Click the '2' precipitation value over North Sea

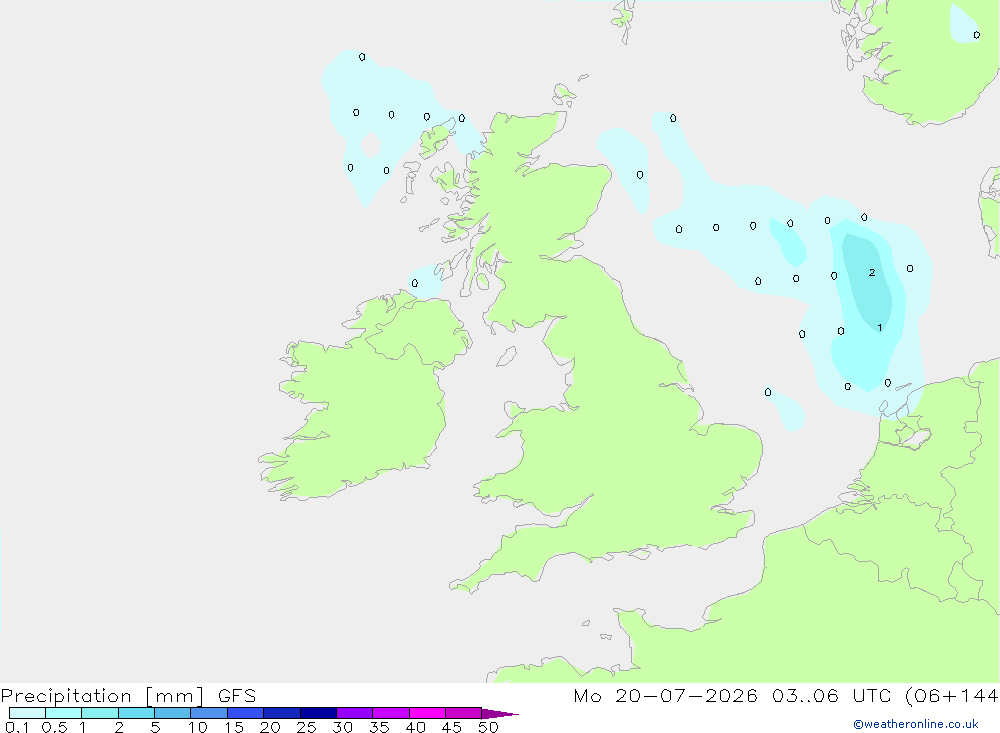coord(872,272)
